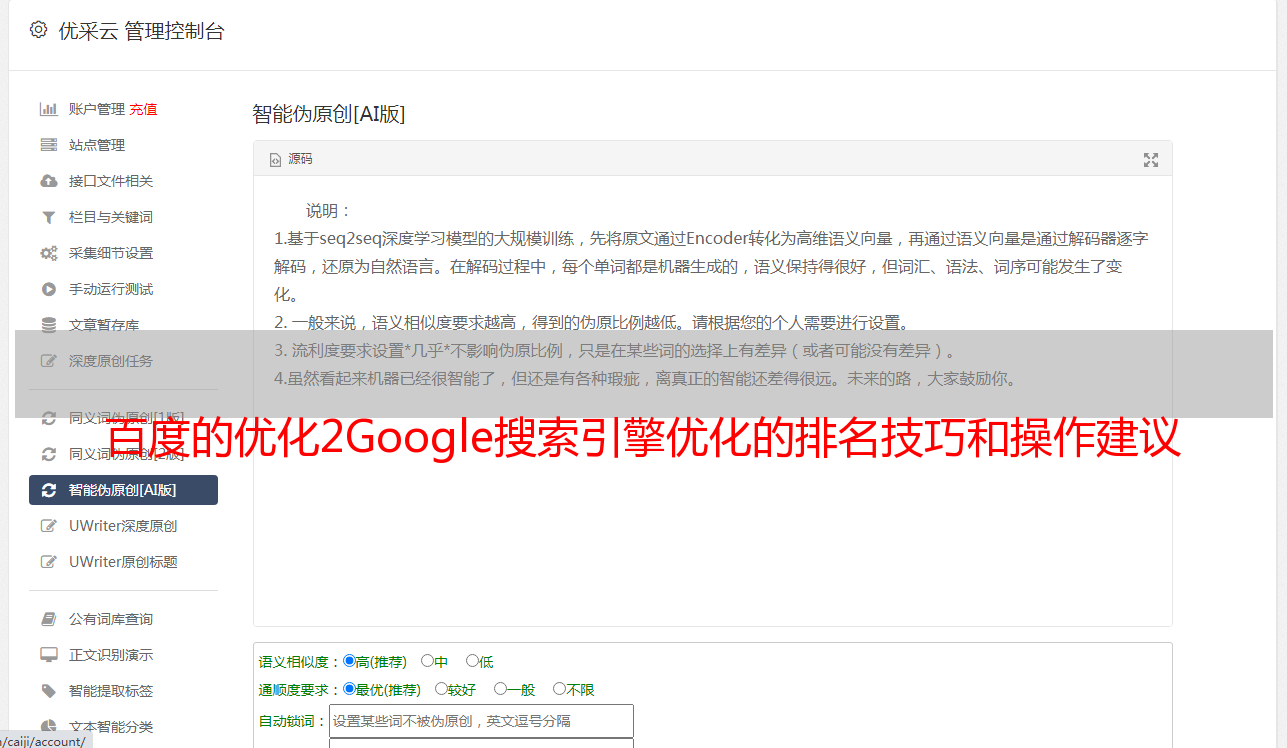The height and width of the screenshot is (748, 1287).
Task: Select 不限 for 通顺度要求
Action: (559, 689)
